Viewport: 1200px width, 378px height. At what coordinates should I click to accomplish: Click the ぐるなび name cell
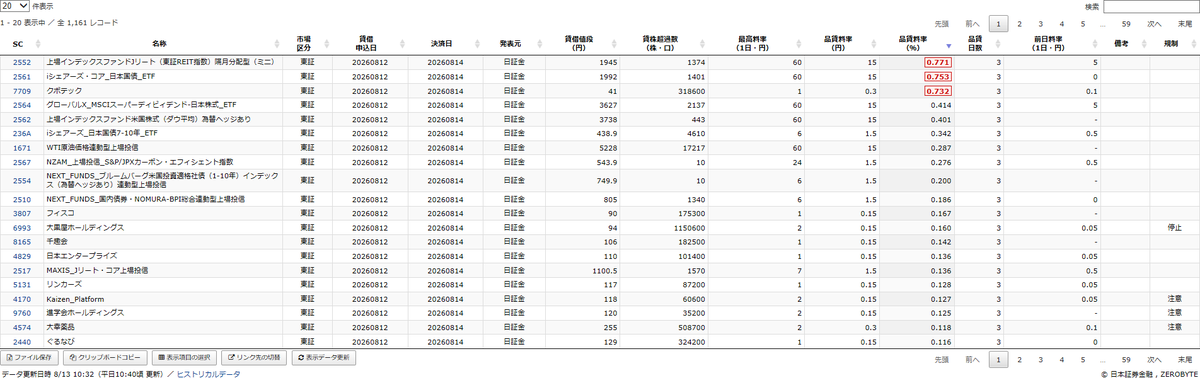point(163,342)
